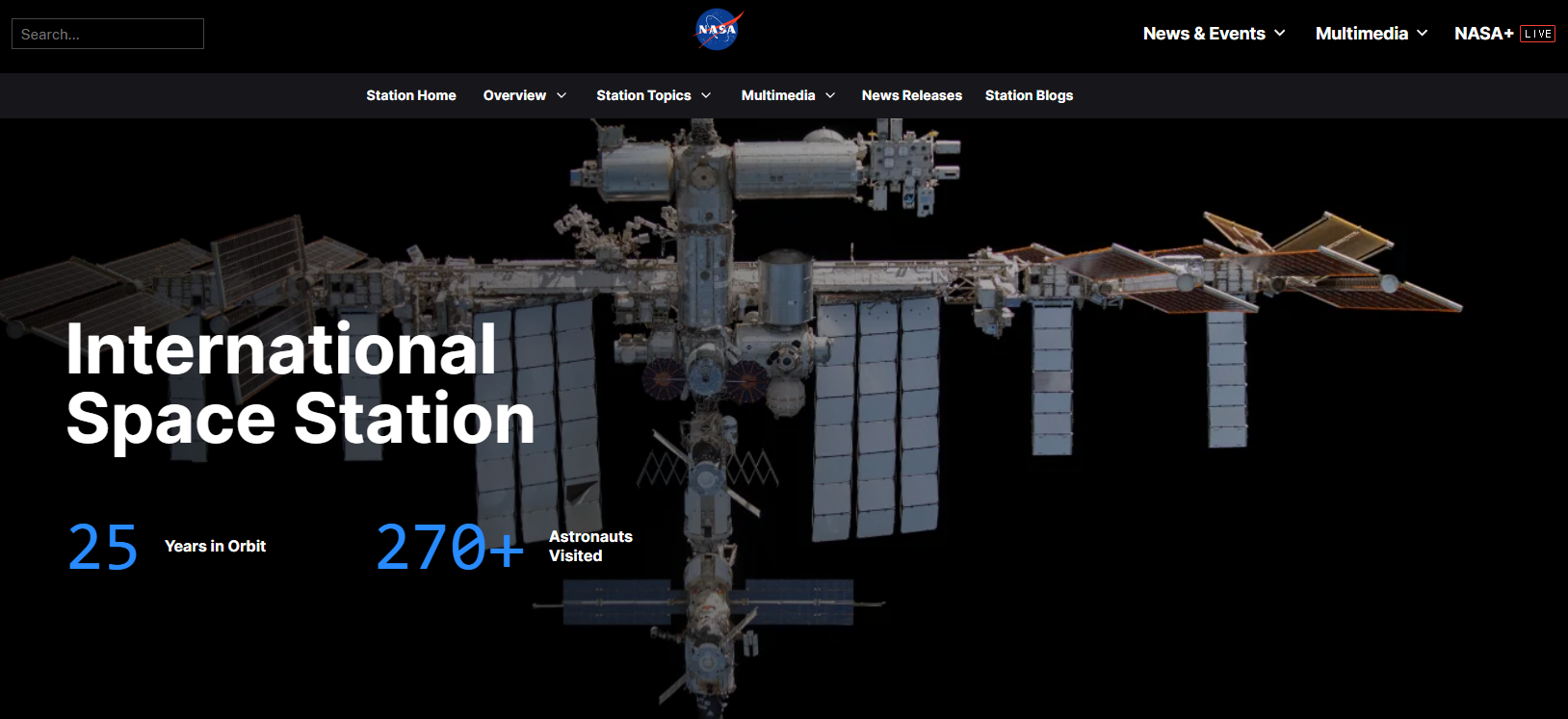
Task: Click the 270+ Astronauts Visited statistic
Action: (503, 547)
